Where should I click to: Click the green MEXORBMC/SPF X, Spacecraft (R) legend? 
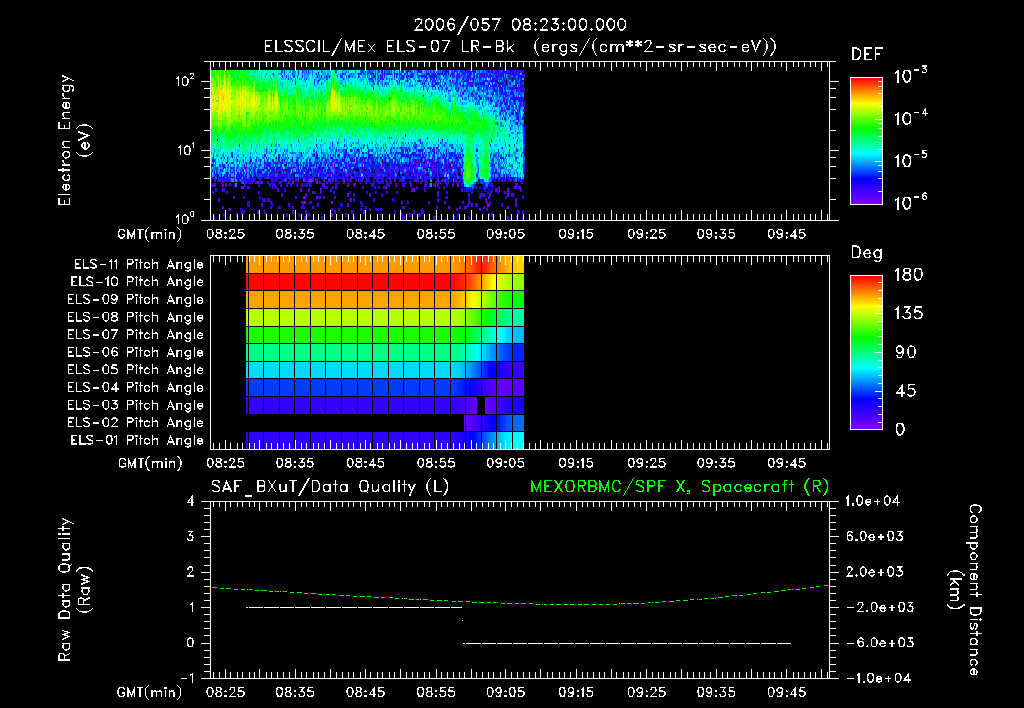pyautogui.click(x=679, y=487)
